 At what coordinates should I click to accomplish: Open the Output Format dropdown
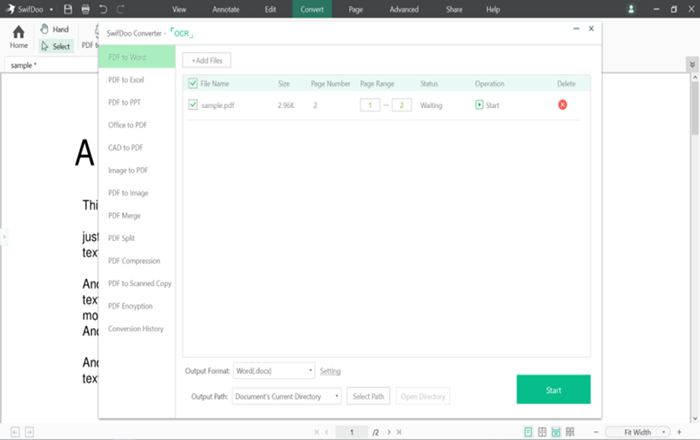point(274,370)
